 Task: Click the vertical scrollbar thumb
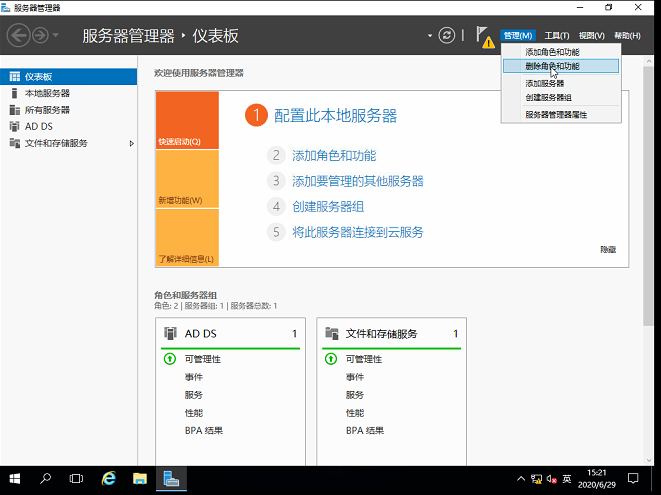click(648, 196)
